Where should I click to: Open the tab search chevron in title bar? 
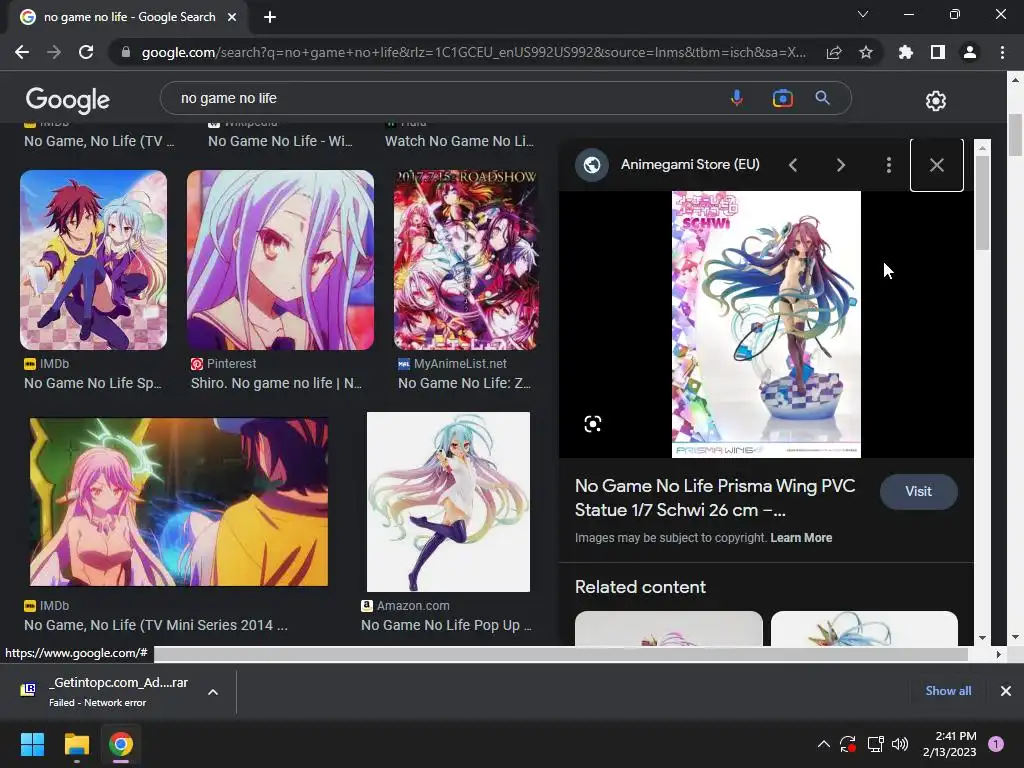(863, 14)
